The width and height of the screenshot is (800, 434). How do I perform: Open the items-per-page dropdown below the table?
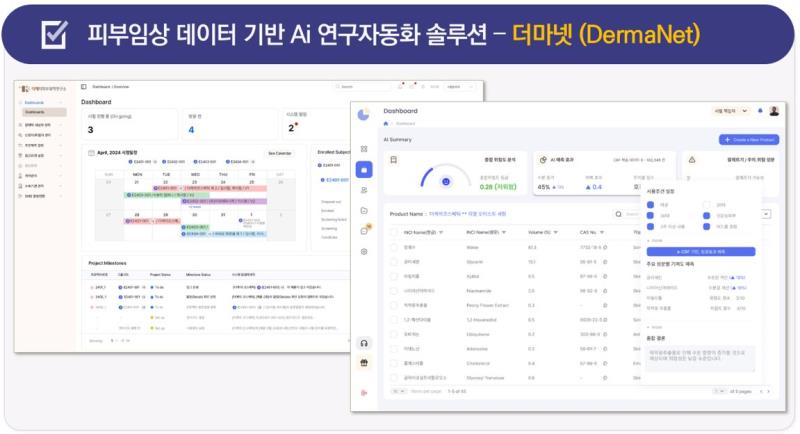point(399,391)
